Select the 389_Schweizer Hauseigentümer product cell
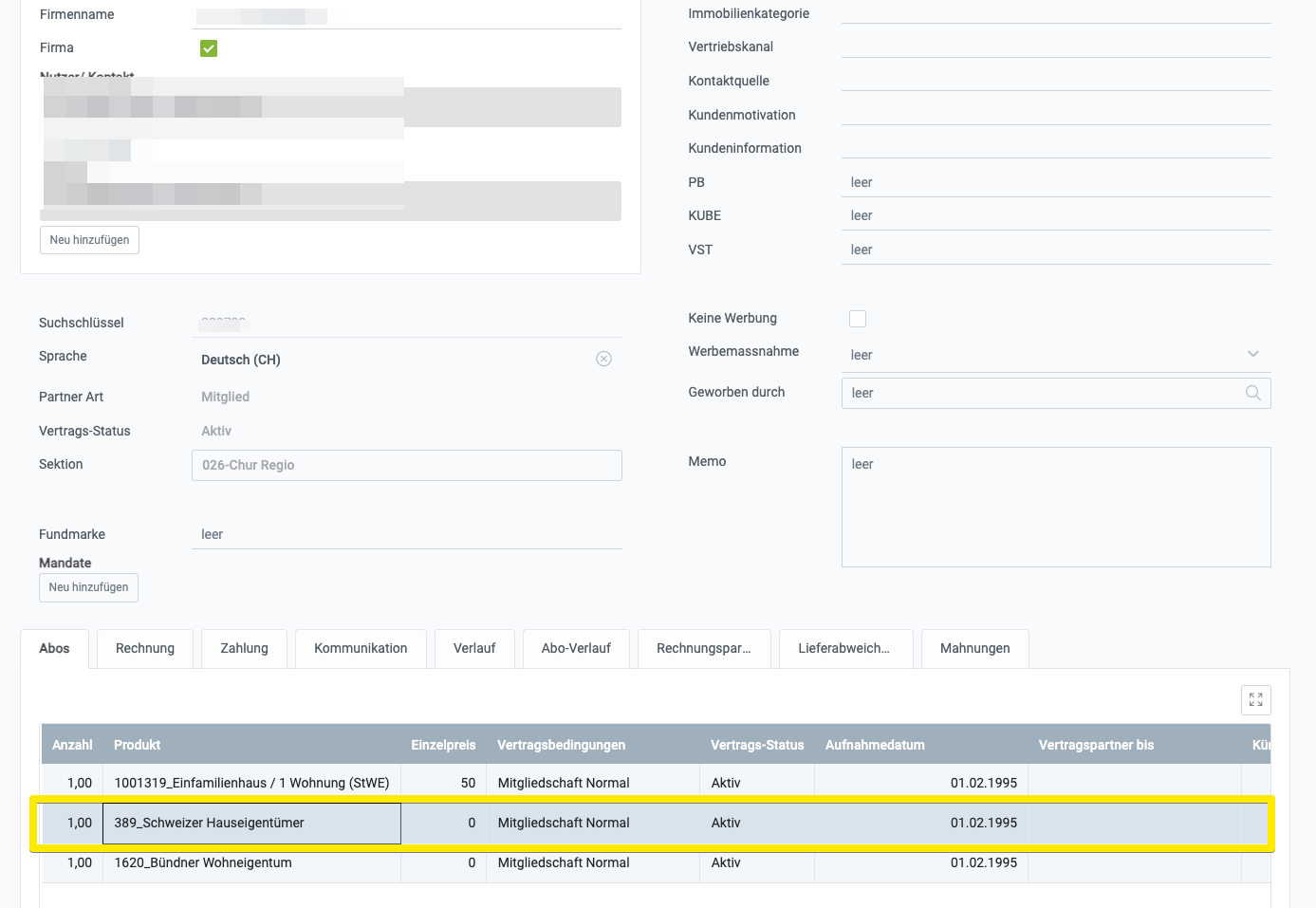This screenshot has width=1316, height=908. coord(251,823)
